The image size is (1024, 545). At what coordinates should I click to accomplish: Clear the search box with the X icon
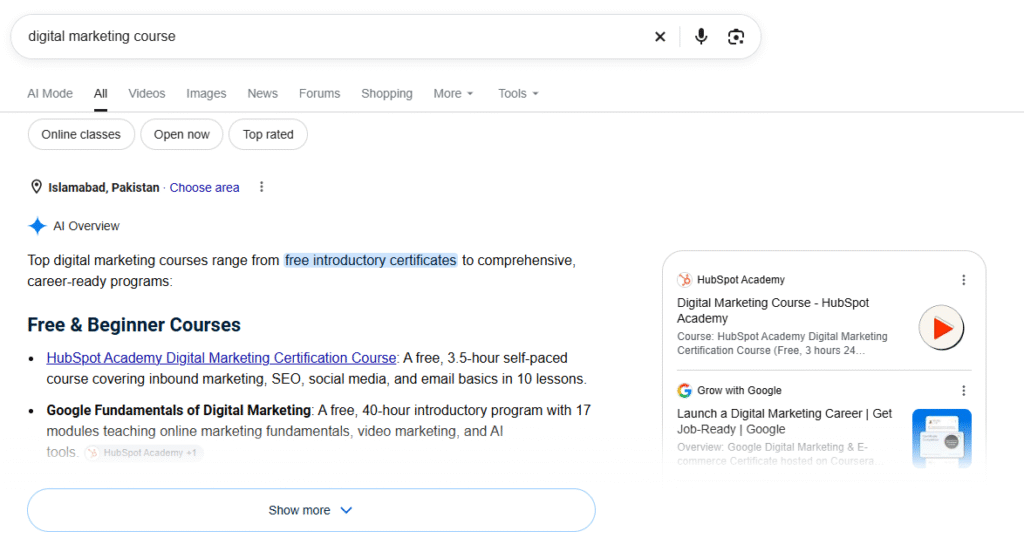click(660, 37)
